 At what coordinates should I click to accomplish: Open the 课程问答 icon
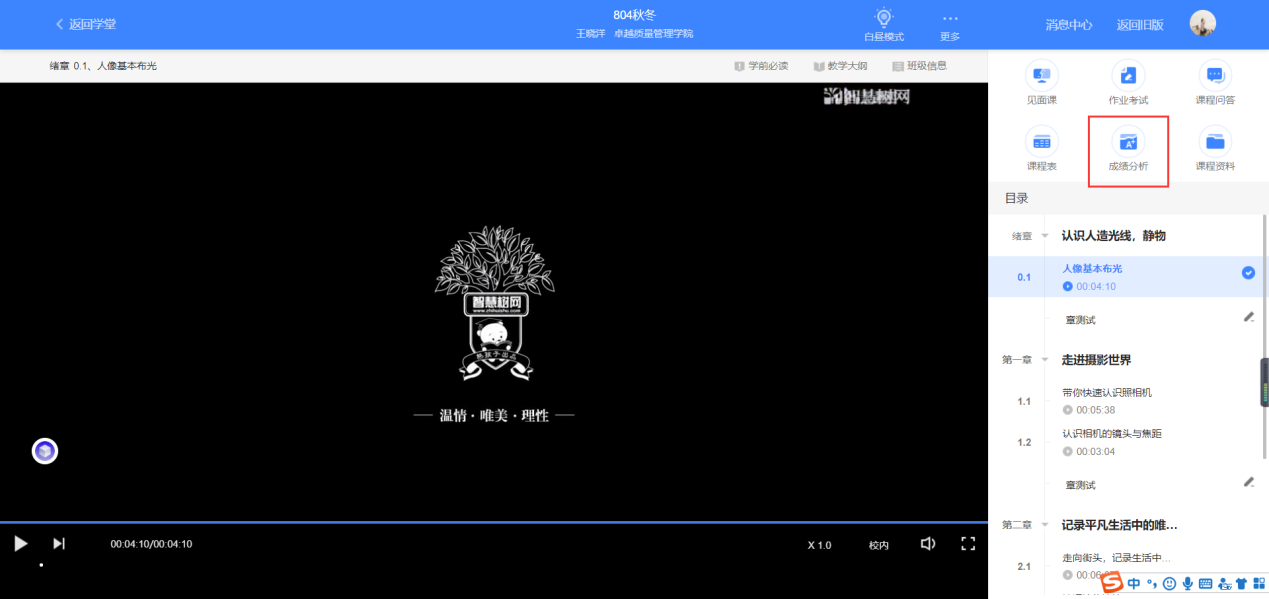coord(1215,75)
